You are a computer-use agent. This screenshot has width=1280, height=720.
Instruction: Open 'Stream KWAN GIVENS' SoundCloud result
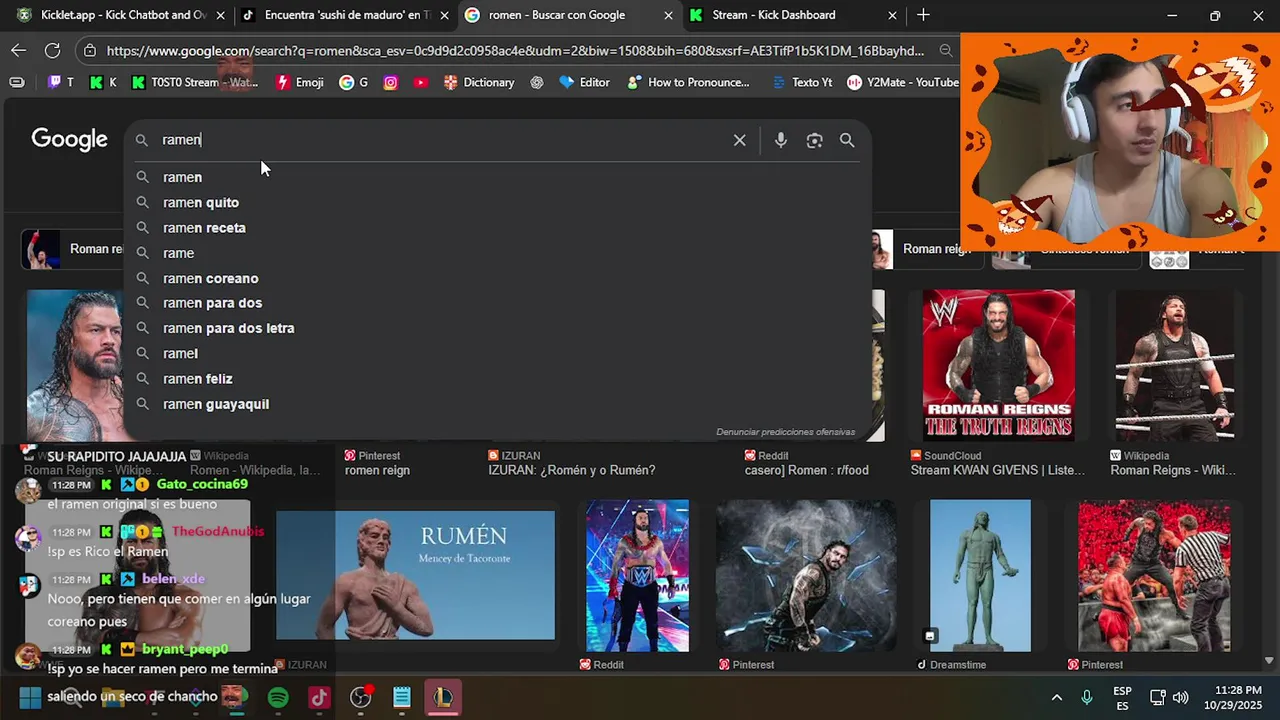998,470
